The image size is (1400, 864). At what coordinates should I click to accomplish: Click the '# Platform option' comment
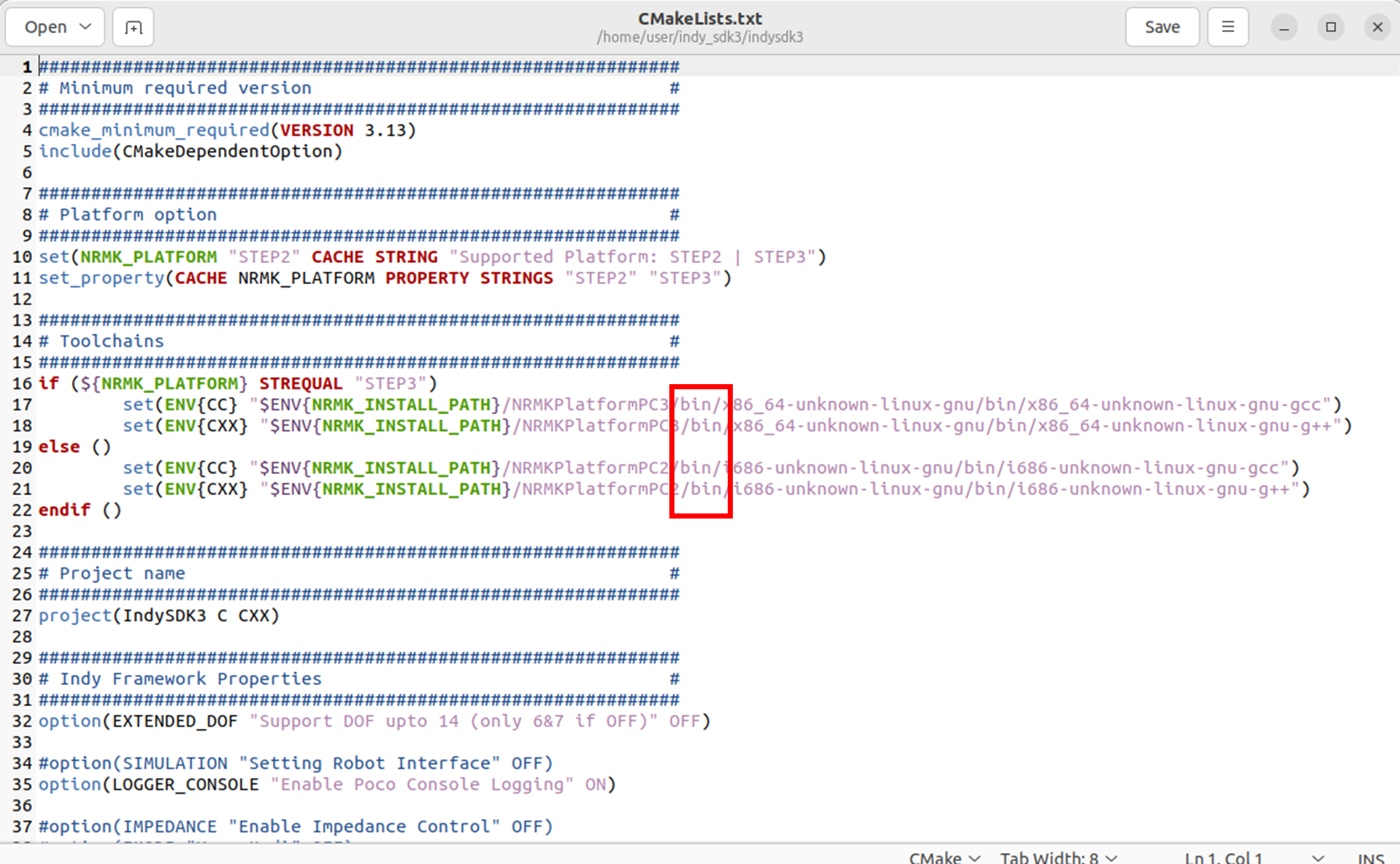pos(128,215)
